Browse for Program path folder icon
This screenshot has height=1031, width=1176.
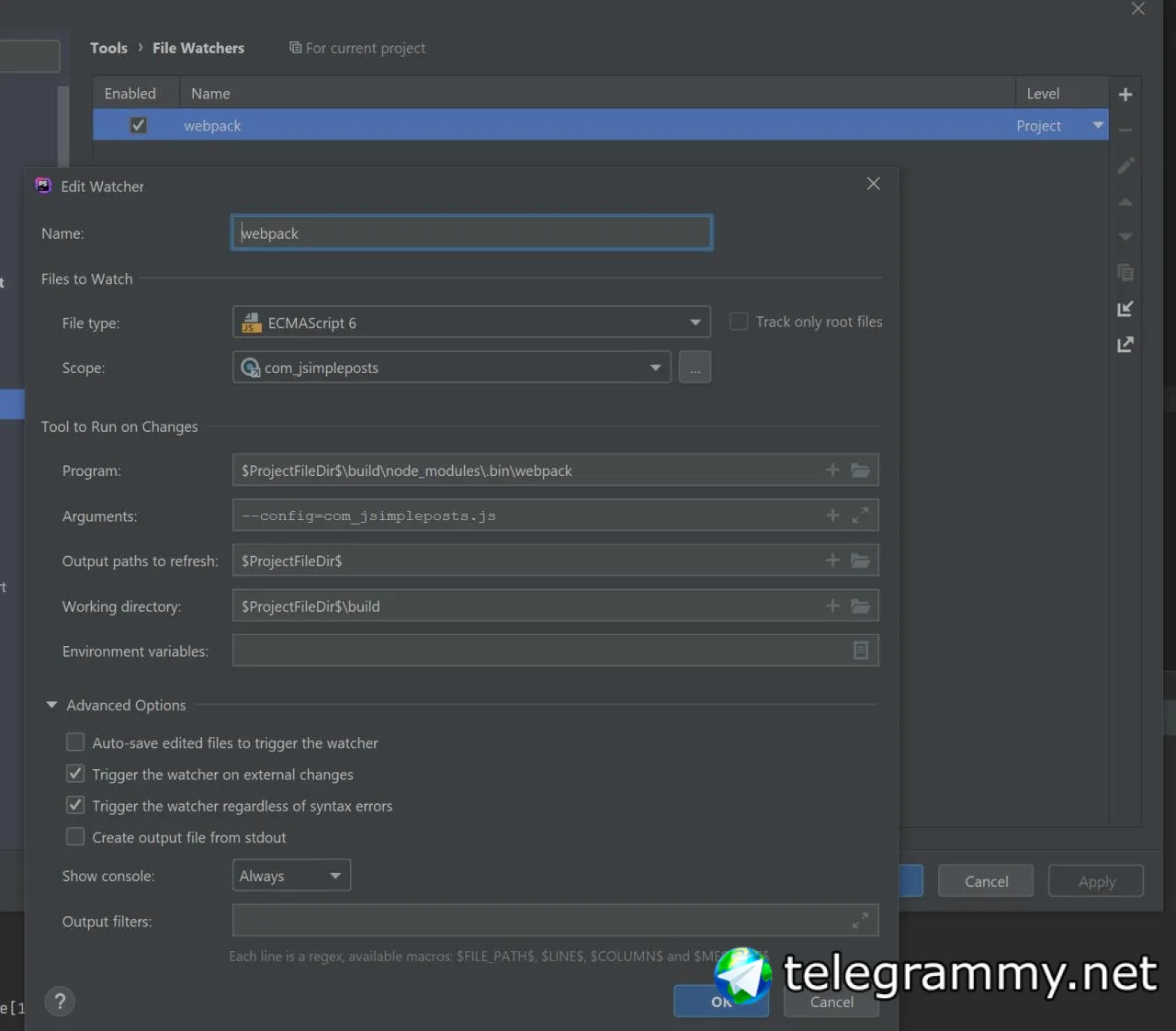coord(860,470)
